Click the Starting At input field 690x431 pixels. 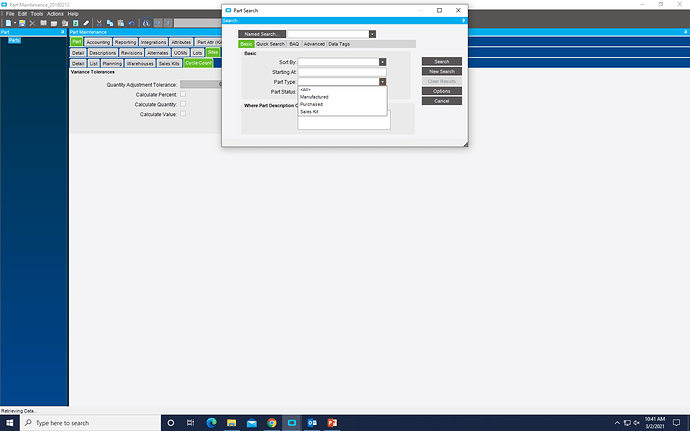[x=342, y=72]
